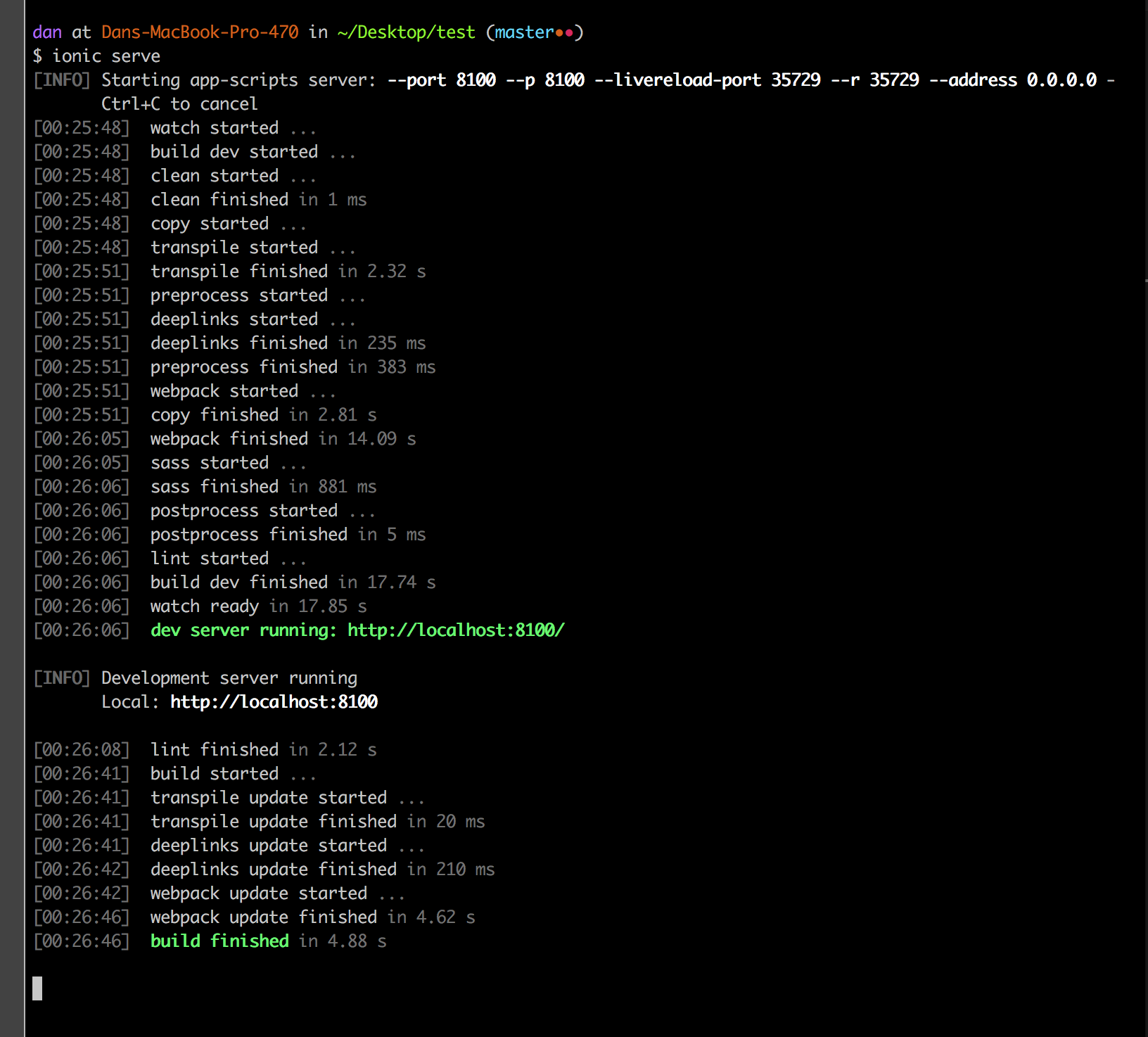
Task: Click the 'postprocess started' log line
Action: pyautogui.click(x=262, y=511)
